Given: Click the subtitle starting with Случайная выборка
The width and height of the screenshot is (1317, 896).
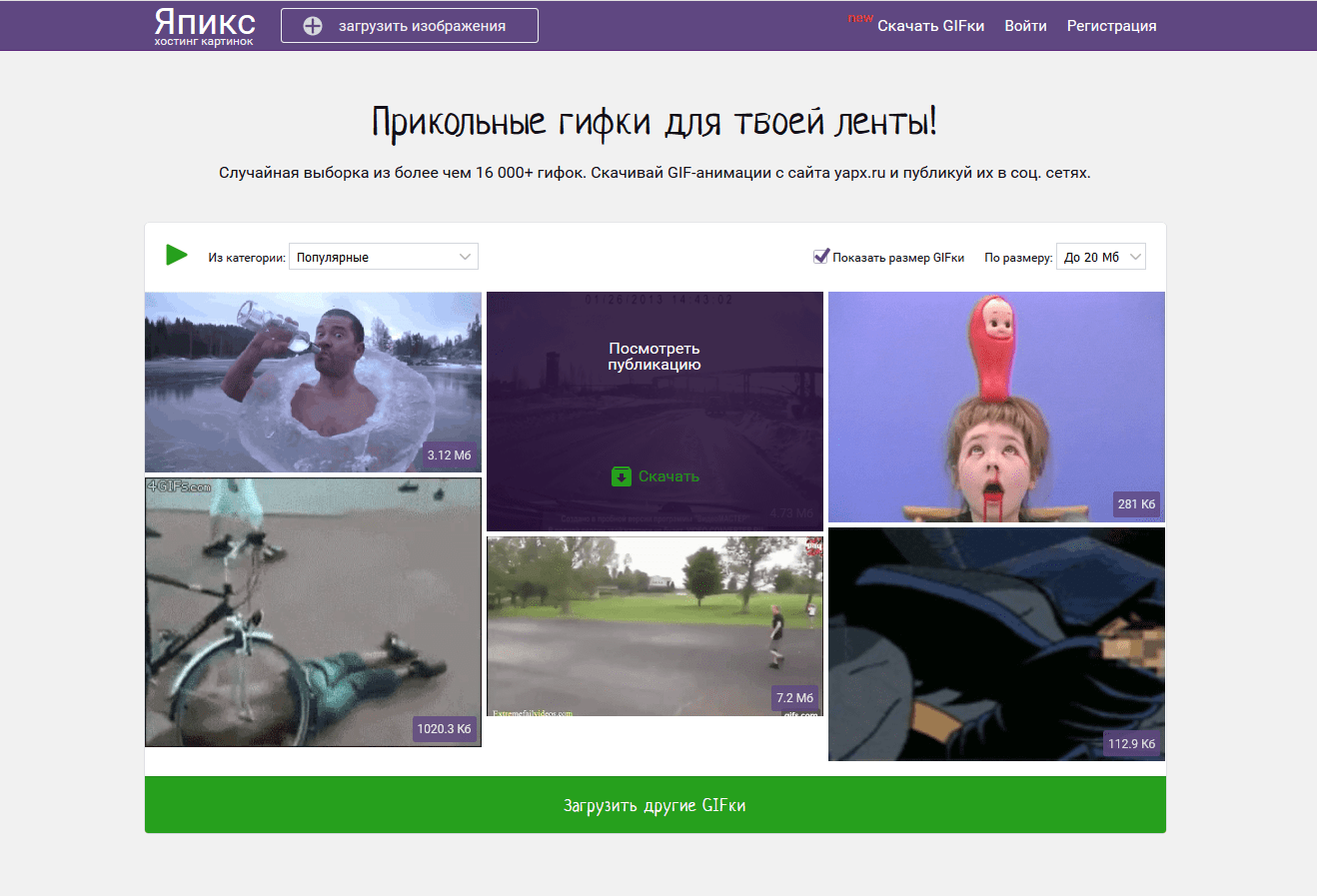Looking at the screenshot, I should tap(655, 173).
